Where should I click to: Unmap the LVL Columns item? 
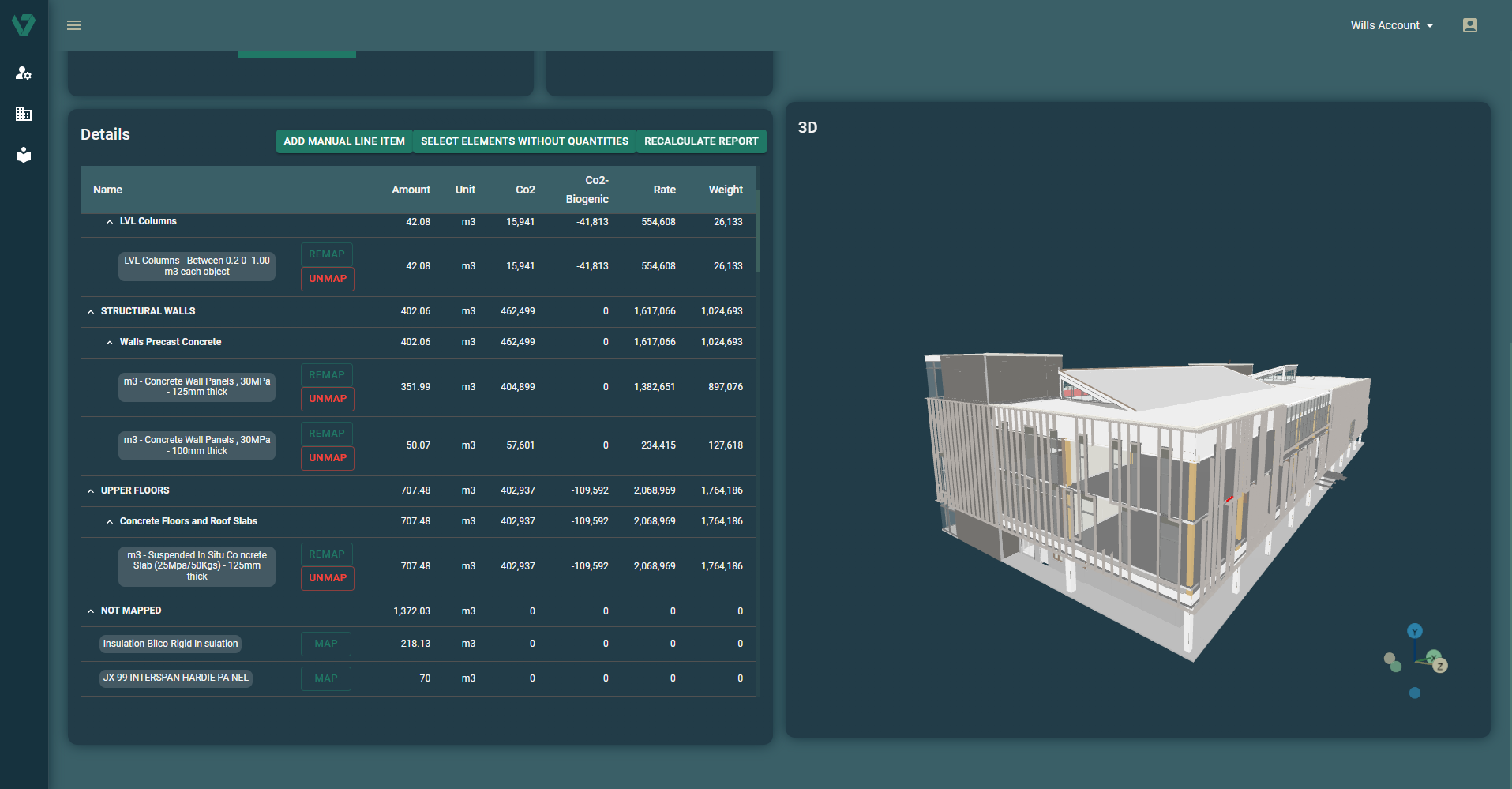click(328, 279)
